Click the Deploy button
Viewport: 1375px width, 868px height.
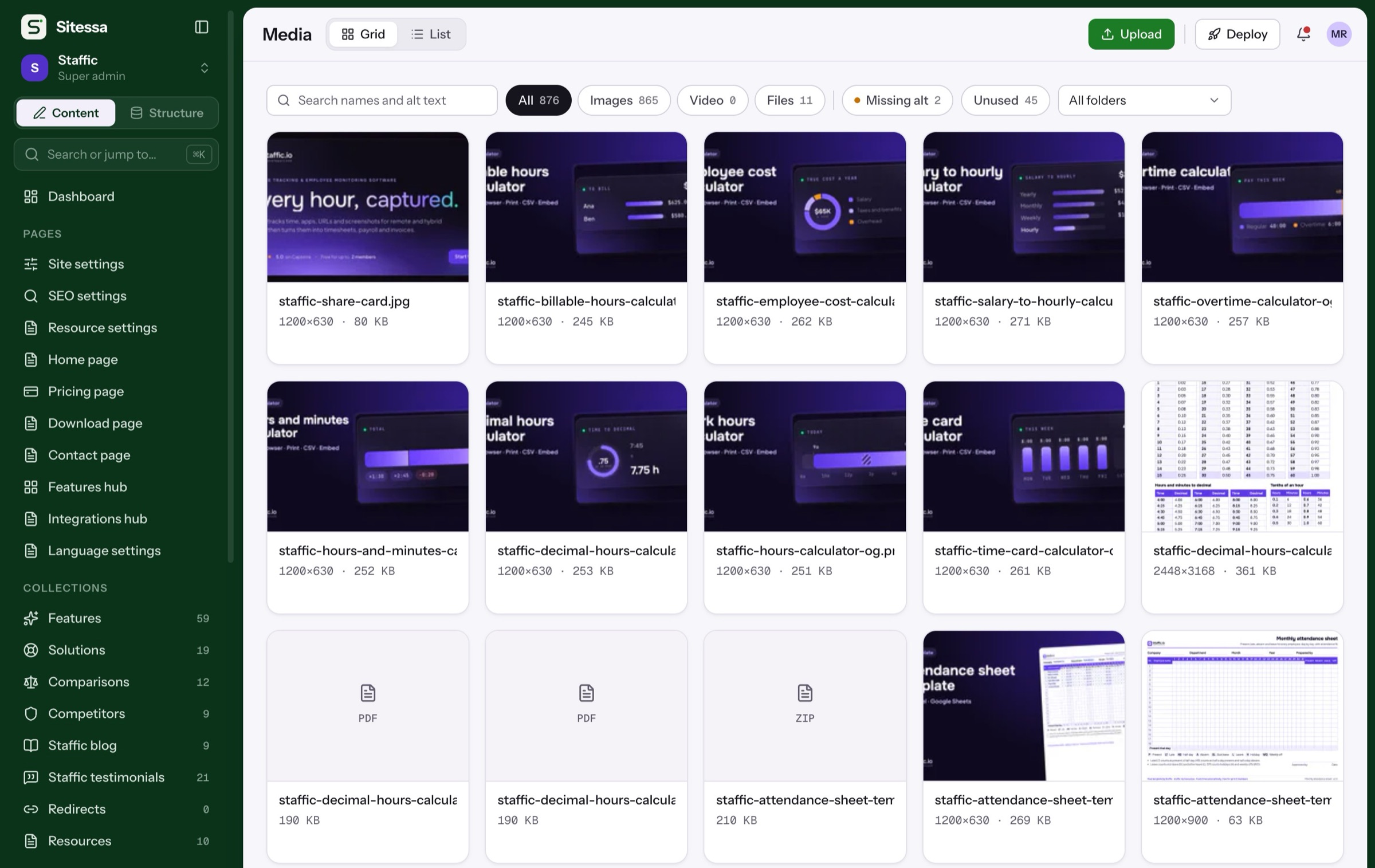pyautogui.click(x=1237, y=34)
